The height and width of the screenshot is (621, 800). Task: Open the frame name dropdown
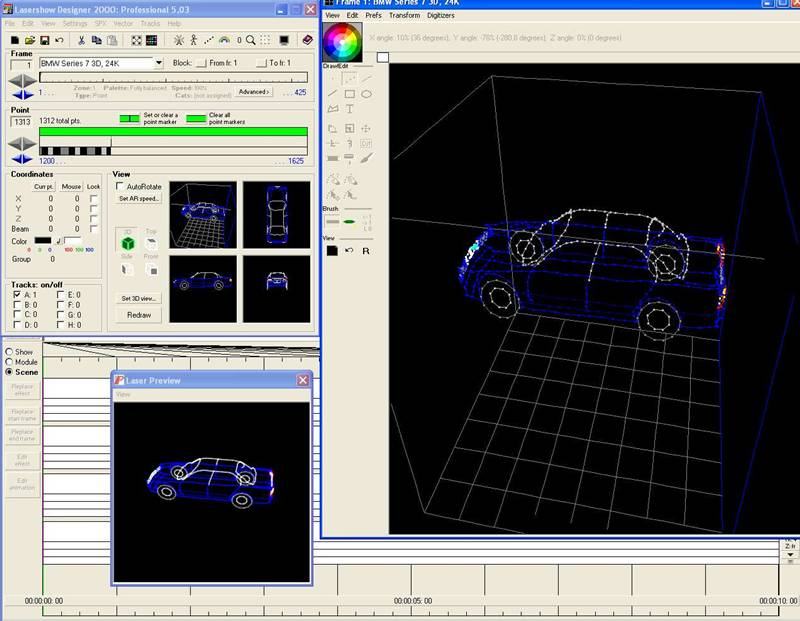tap(158, 63)
